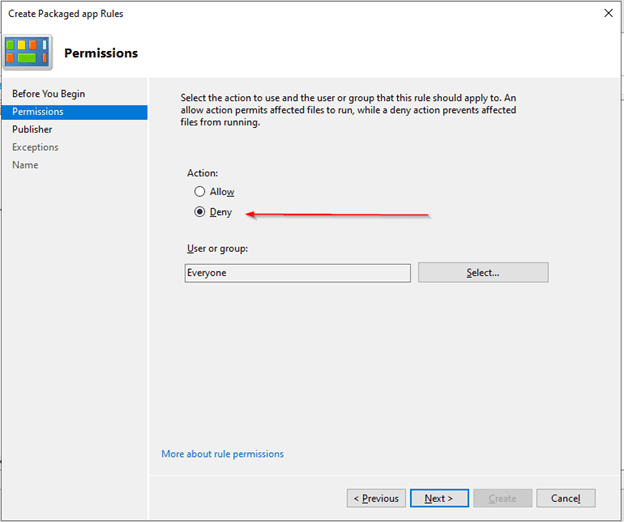This screenshot has height=522, width=624.
Task: Choose the Deny action radio button
Action: click(x=200, y=212)
